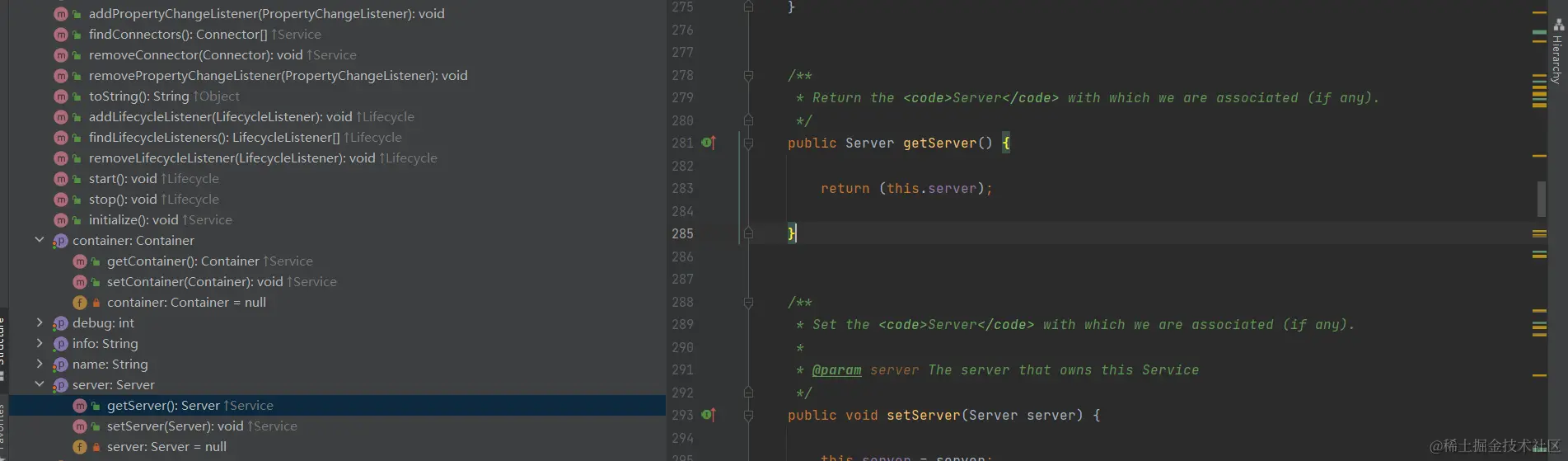The width and height of the screenshot is (1568, 461).
Task: Click method icon beside start() in tree
Action: point(60,179)
